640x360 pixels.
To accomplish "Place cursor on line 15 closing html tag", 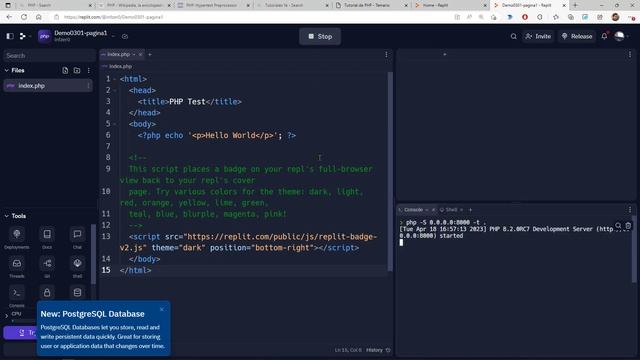I will pos(136,270).
